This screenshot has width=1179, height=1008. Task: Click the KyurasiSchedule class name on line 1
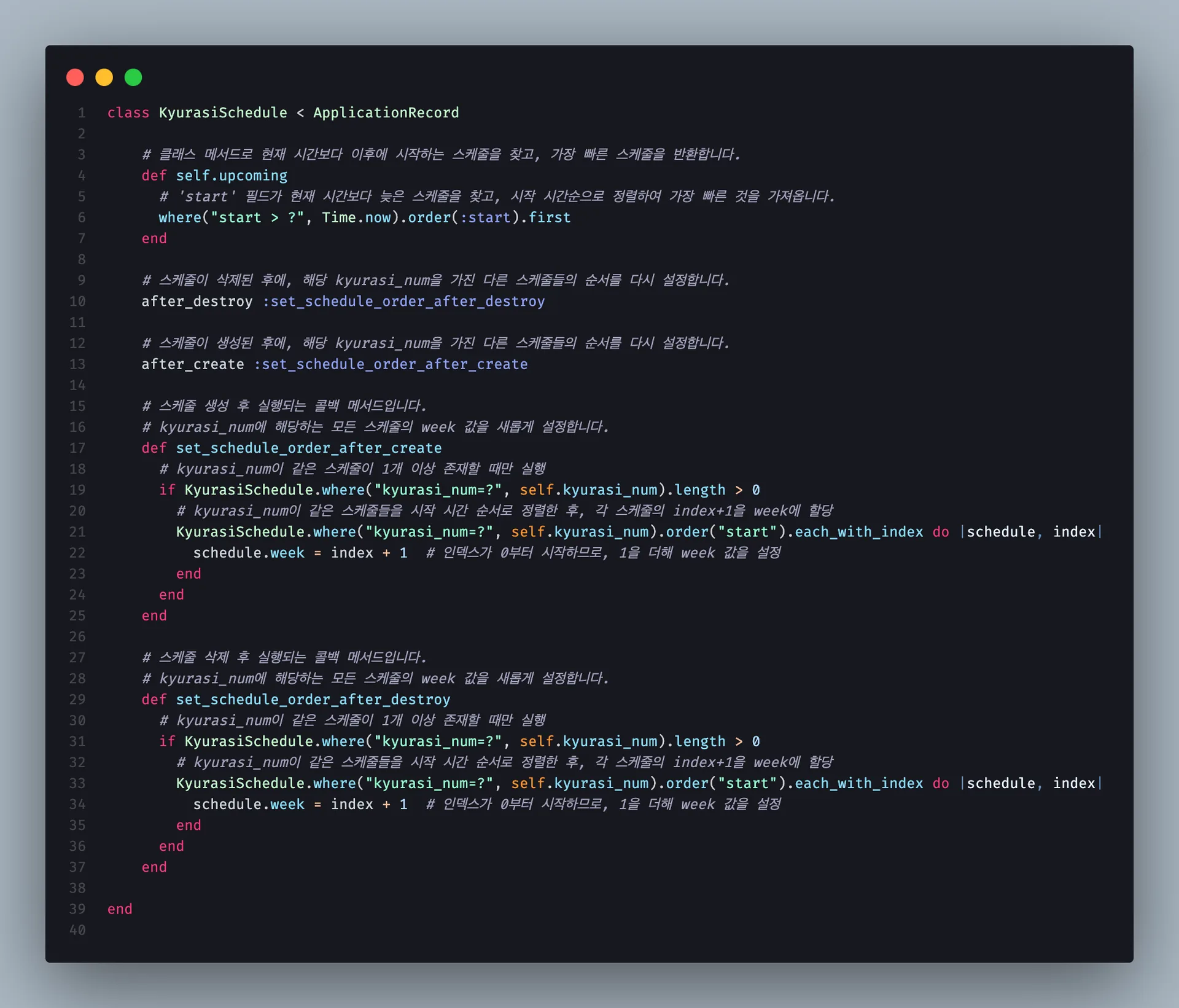coord(223,113)
